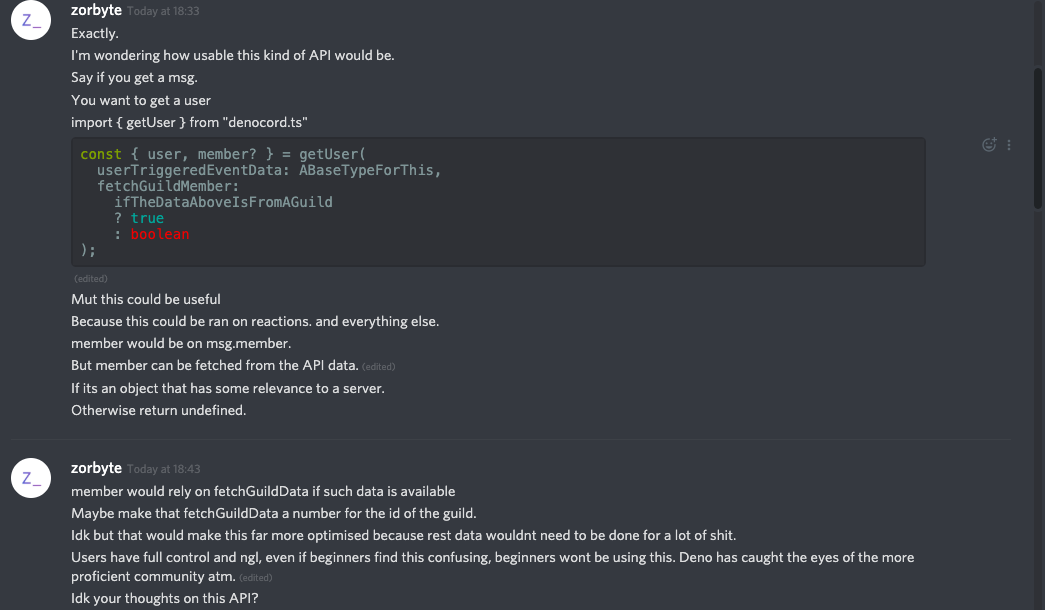This screenshot has width=1045, height=610.
Task: Click the (edited) tag after 'proficient community atm'
Action: [x=256, y=577]
